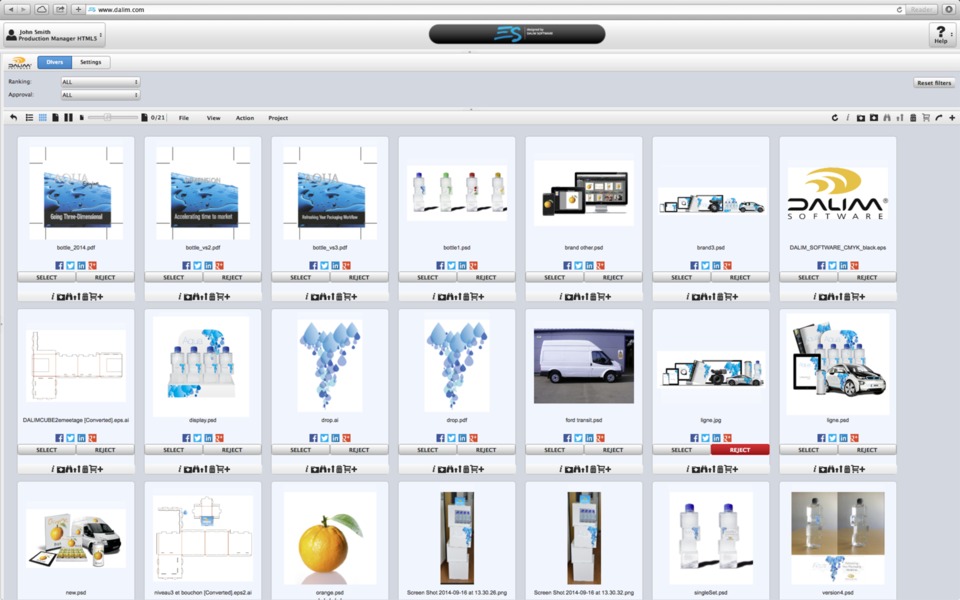Image resolution: width=960 pixels, height=600 pixels.
Task: Reject the ford transit.psd asset
Action: coord(613,450)
